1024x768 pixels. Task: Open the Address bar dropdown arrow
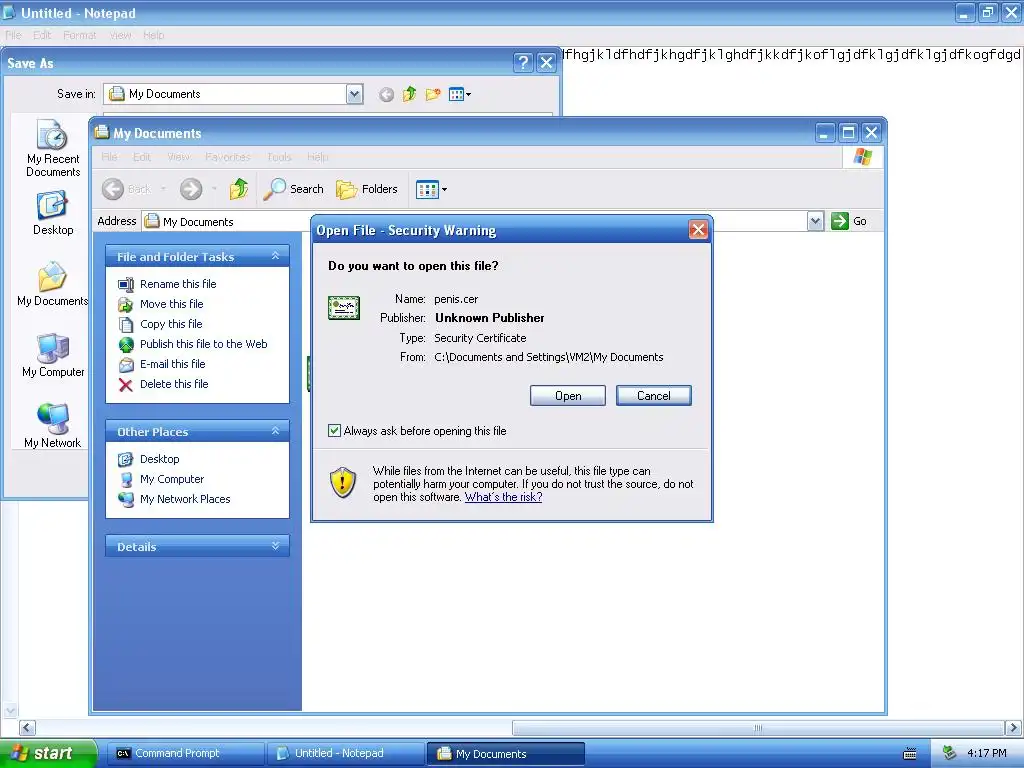815,221
